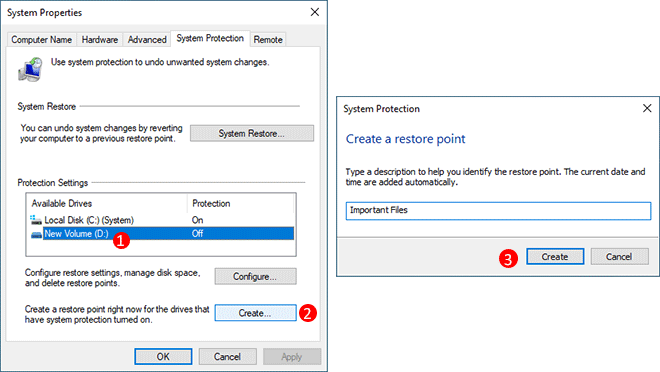This screenshot has width=660, height=372.
Task: Open the Computer Name tab
Action: tap(42, 40)
